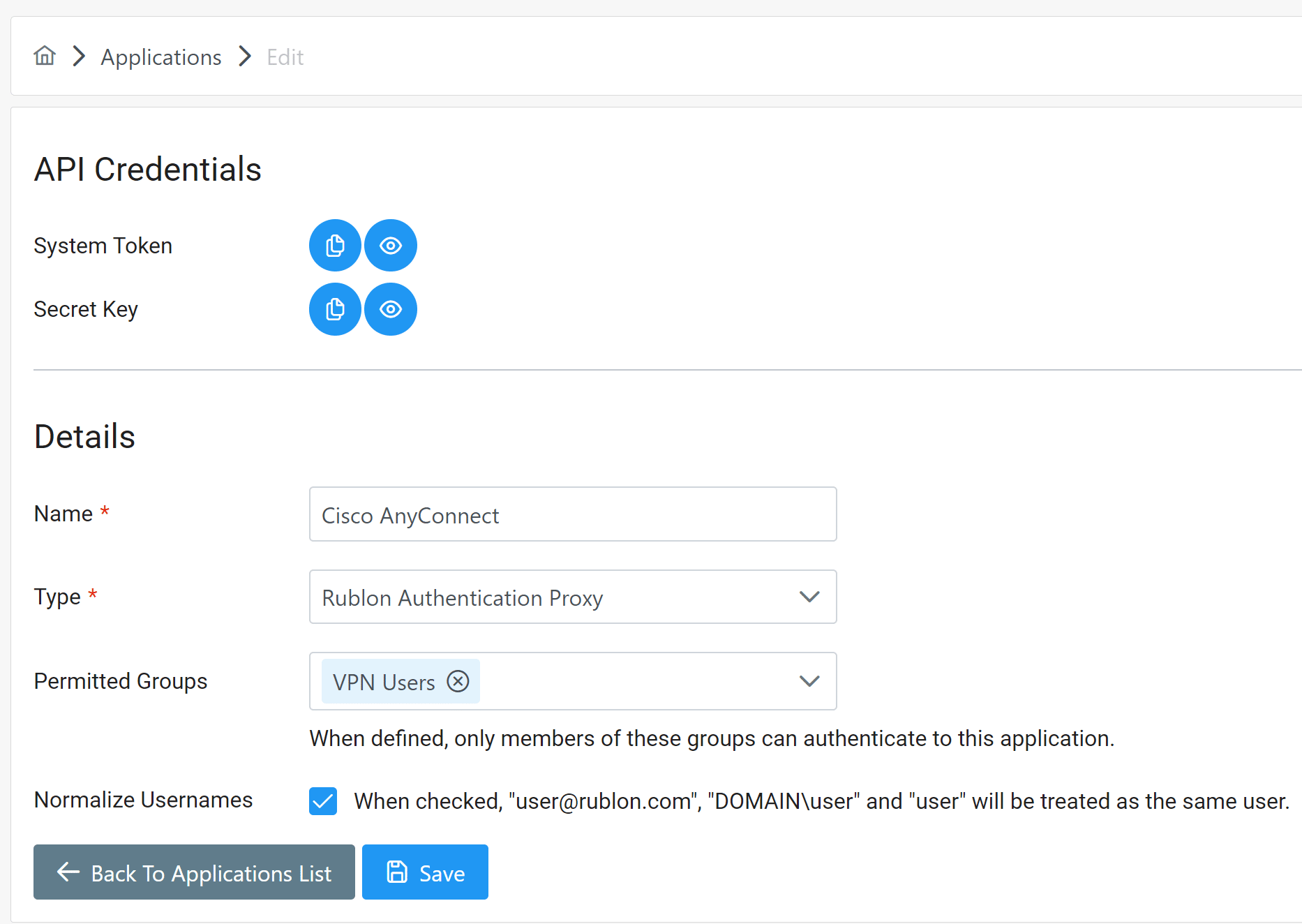1302x924 pixels.
Task: Go Back To Applications List
Action: (194, 872)
